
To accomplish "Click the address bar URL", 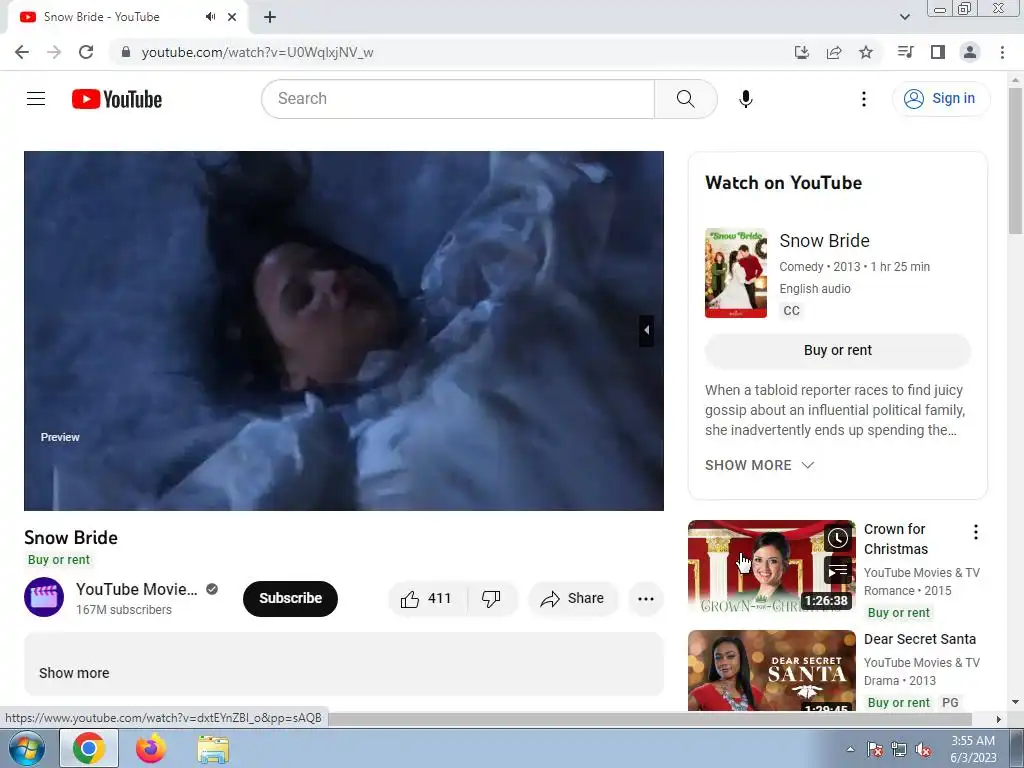I will [257, 52].
